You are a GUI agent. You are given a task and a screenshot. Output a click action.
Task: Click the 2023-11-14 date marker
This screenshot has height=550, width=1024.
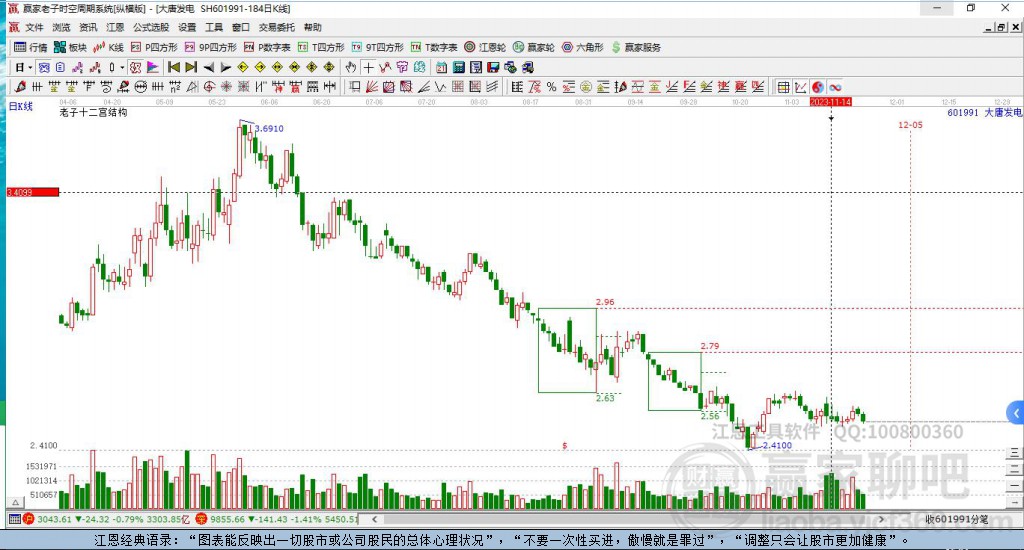(x=830, y=102)
